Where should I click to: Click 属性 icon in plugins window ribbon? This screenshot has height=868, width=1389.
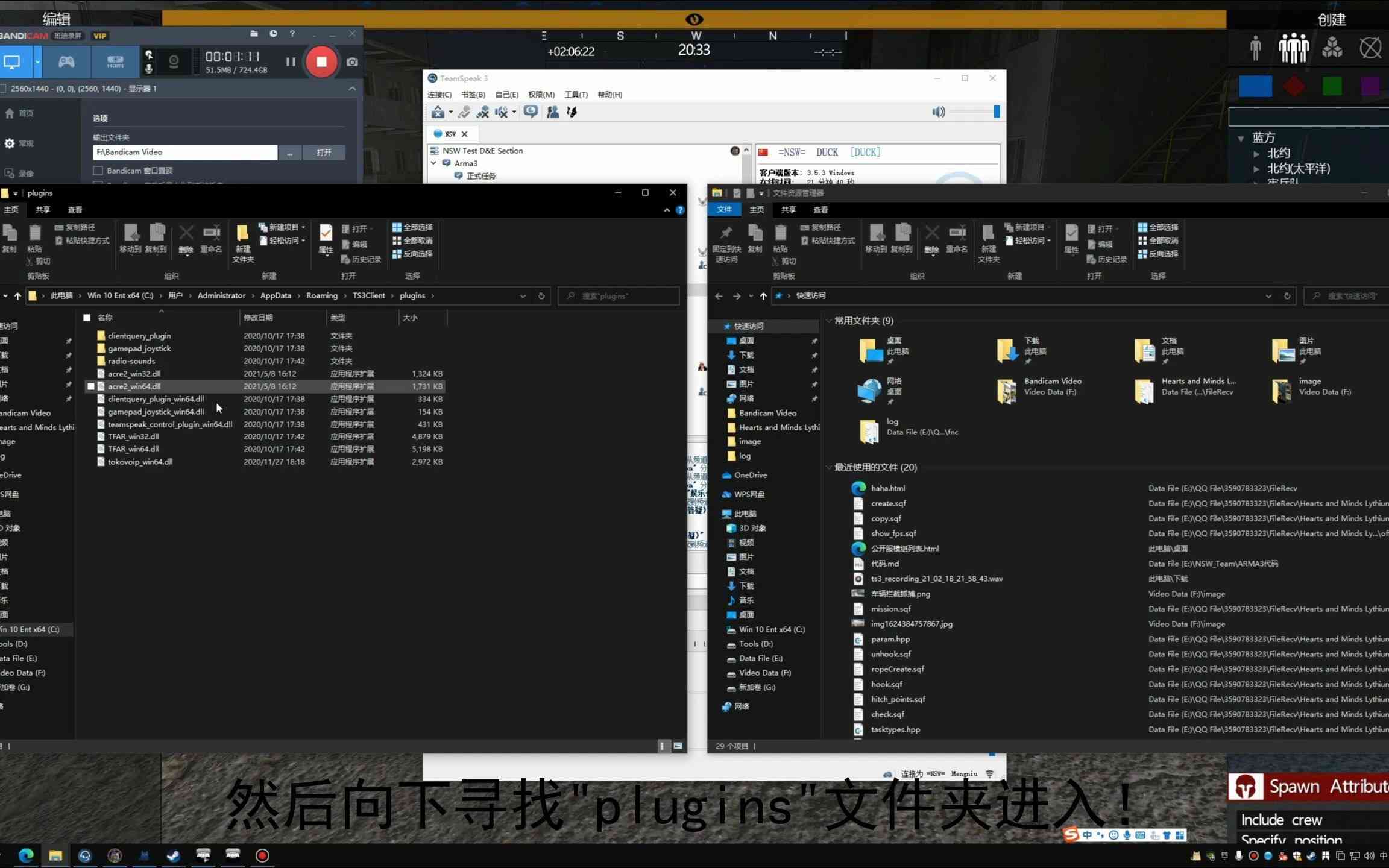(x=326, y=240)
